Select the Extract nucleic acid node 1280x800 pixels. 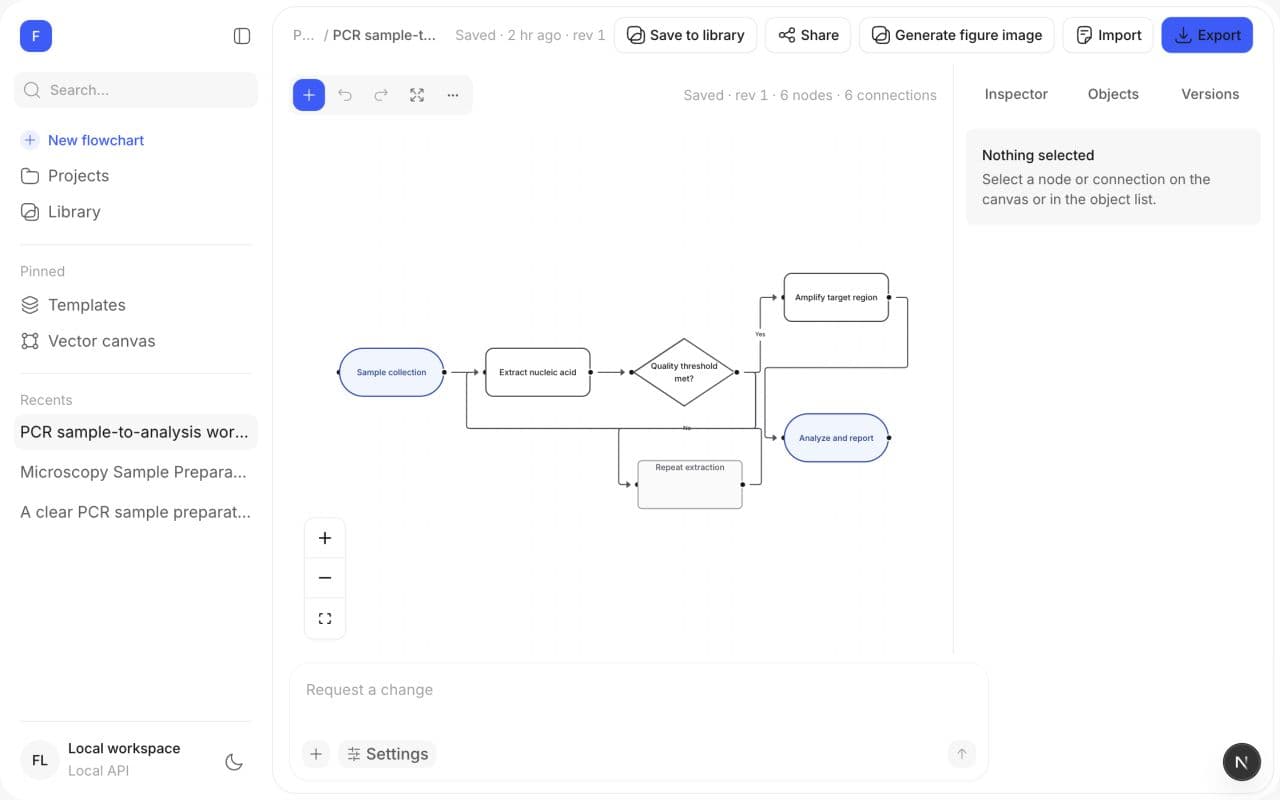[x=538, y=372]
